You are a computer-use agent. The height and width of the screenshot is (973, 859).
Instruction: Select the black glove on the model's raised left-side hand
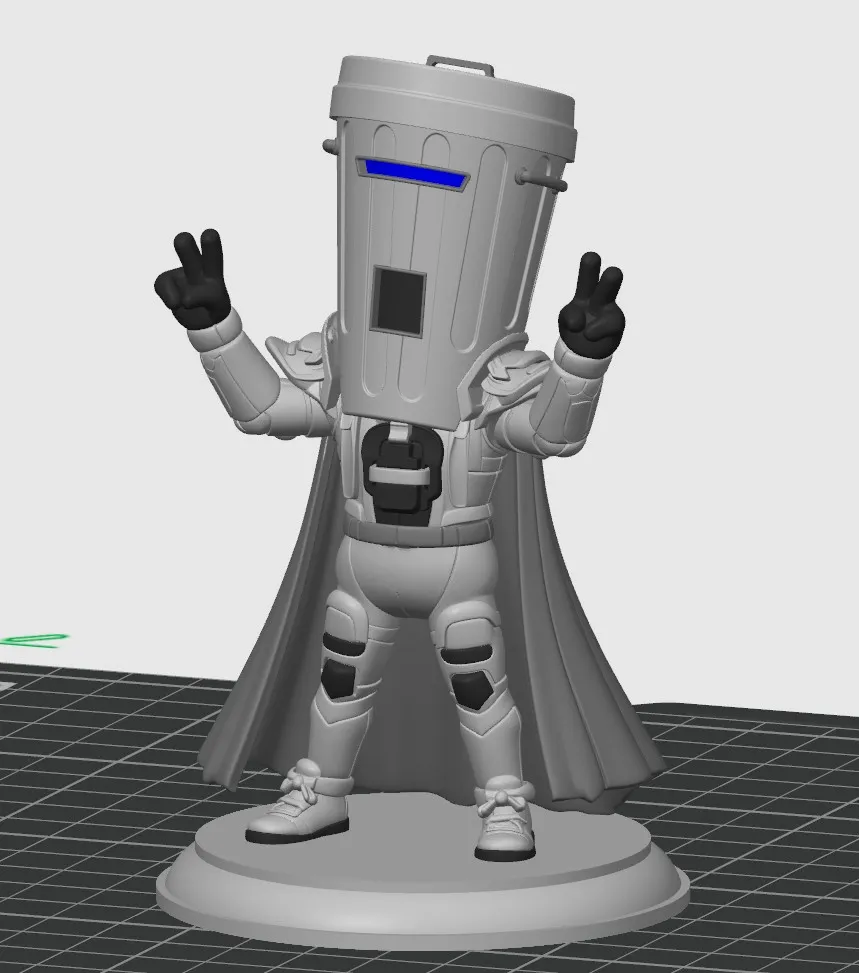(194, 280)
